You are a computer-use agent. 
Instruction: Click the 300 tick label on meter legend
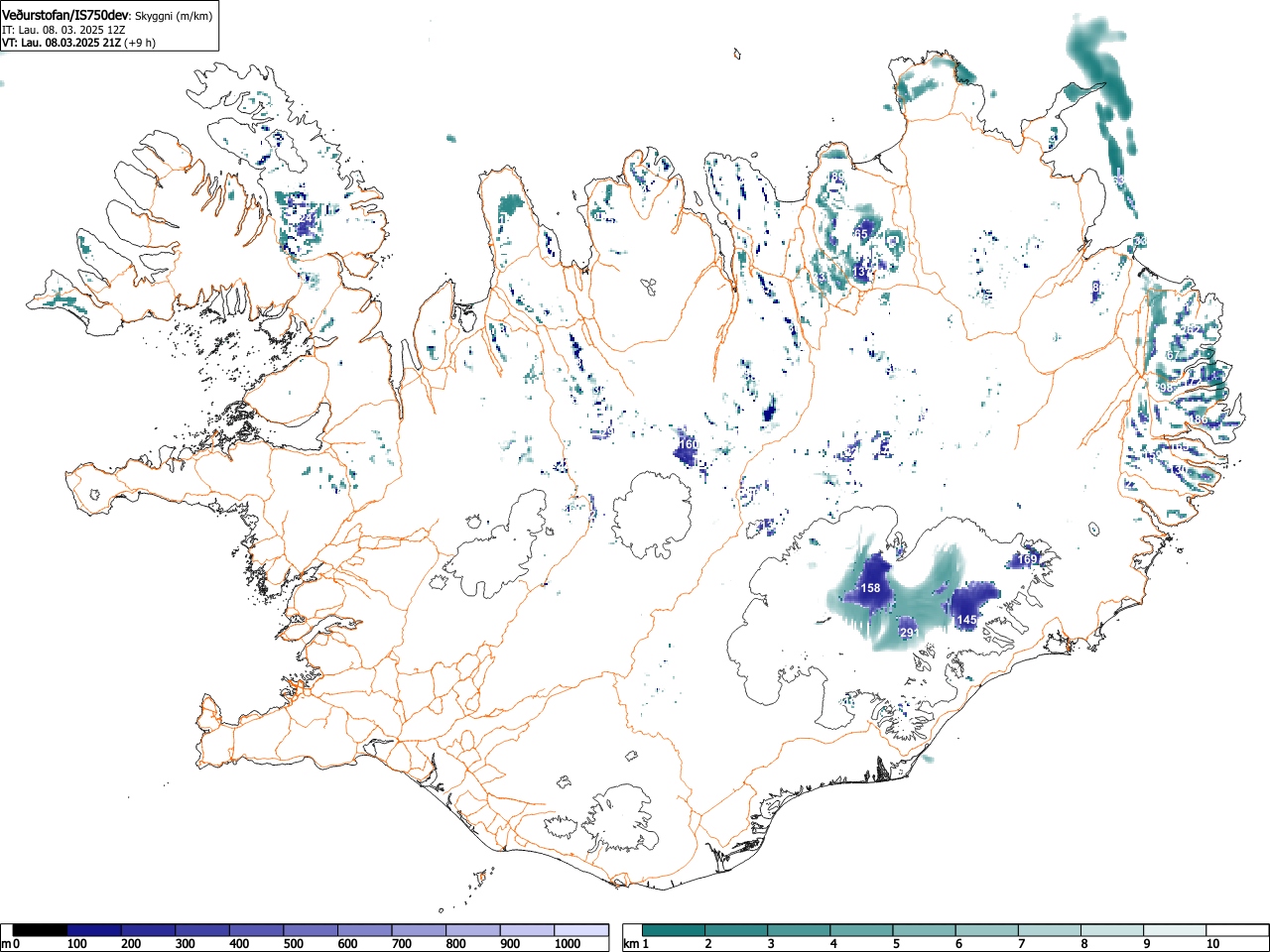click(x=186, y=944)
